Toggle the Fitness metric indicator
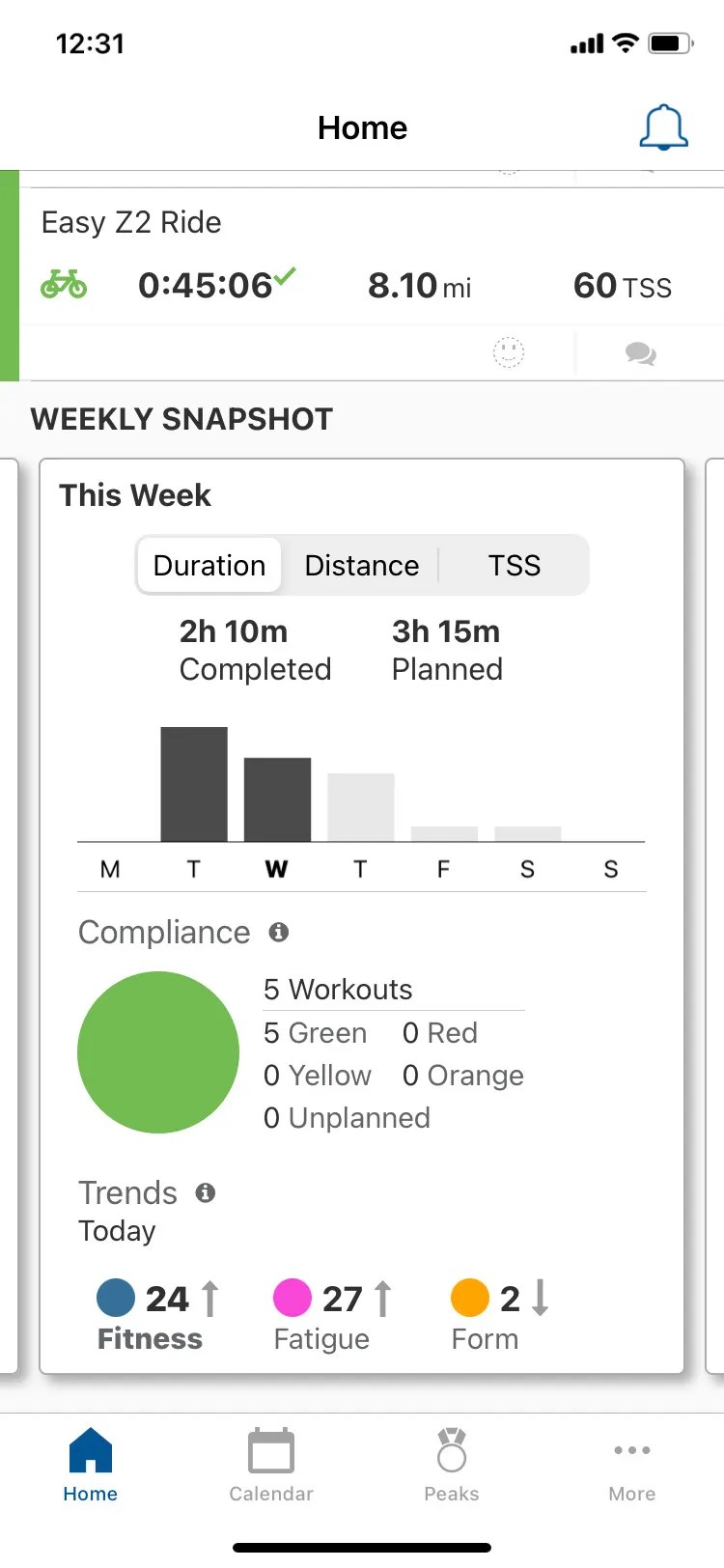 coord(114,1298)
